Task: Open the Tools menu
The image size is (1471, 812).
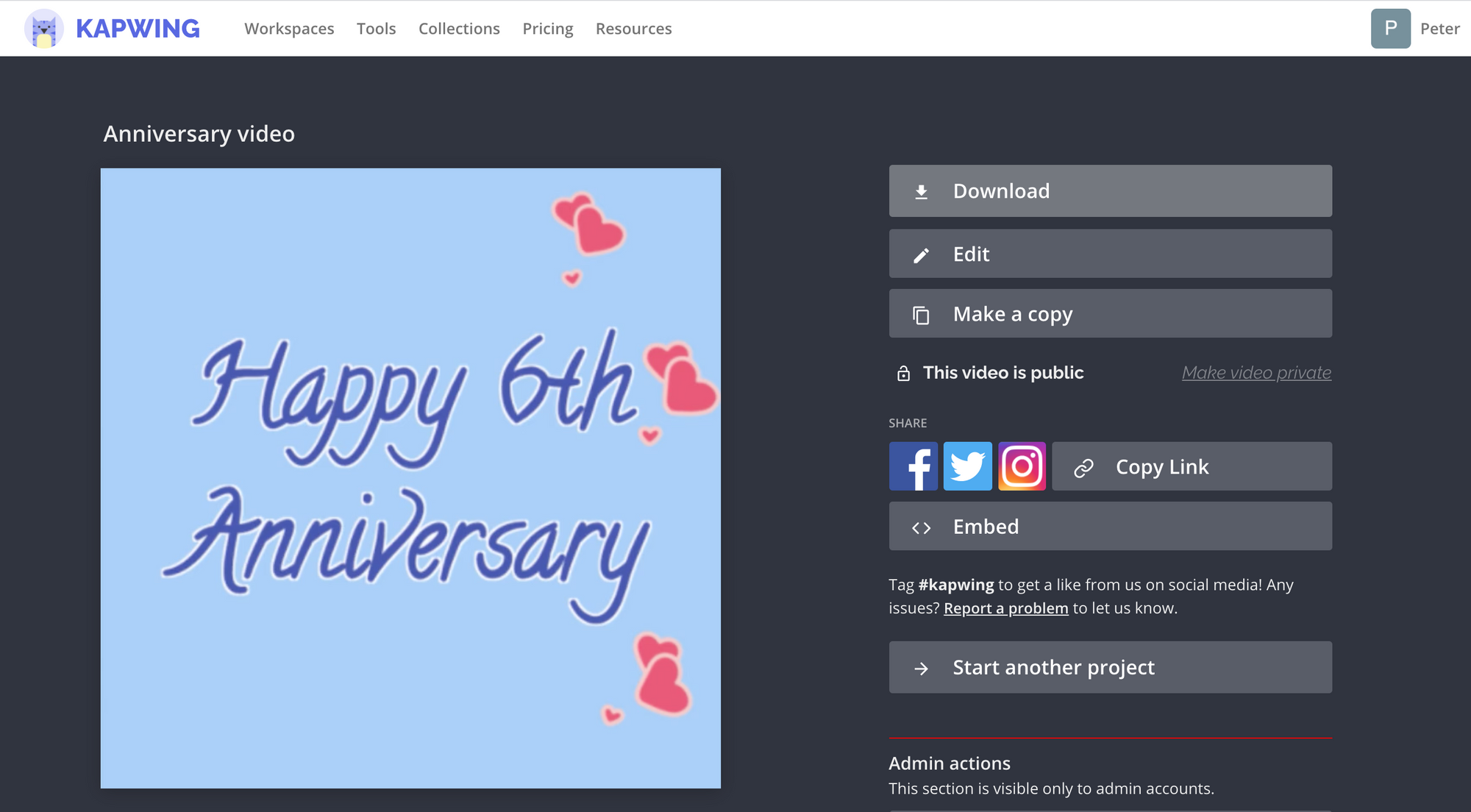Action: tap(376, 29)
